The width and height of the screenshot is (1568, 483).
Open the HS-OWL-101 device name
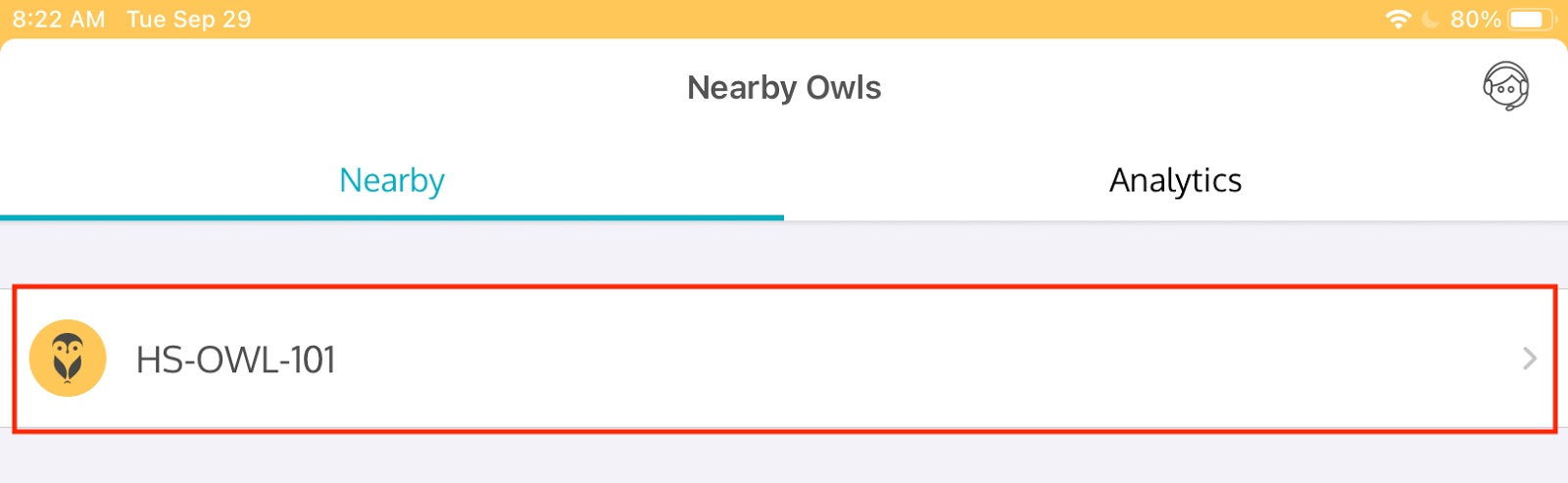click(235, 360)
